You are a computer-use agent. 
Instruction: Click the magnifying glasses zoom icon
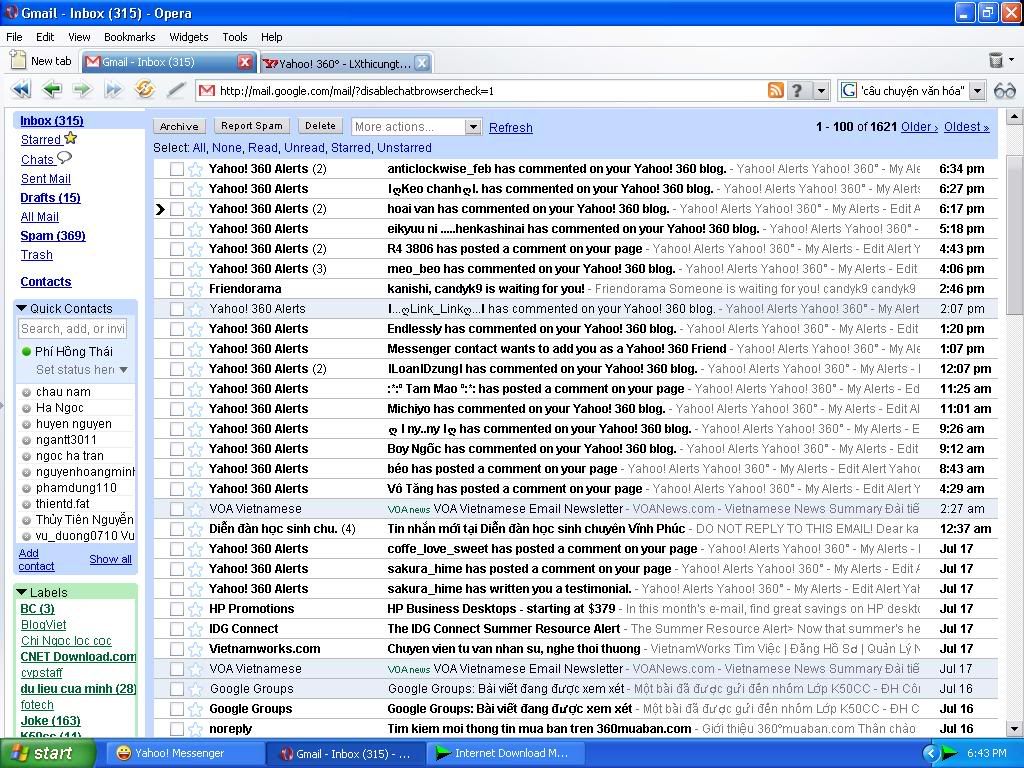pyautogui.click(x=1004, y=89)
